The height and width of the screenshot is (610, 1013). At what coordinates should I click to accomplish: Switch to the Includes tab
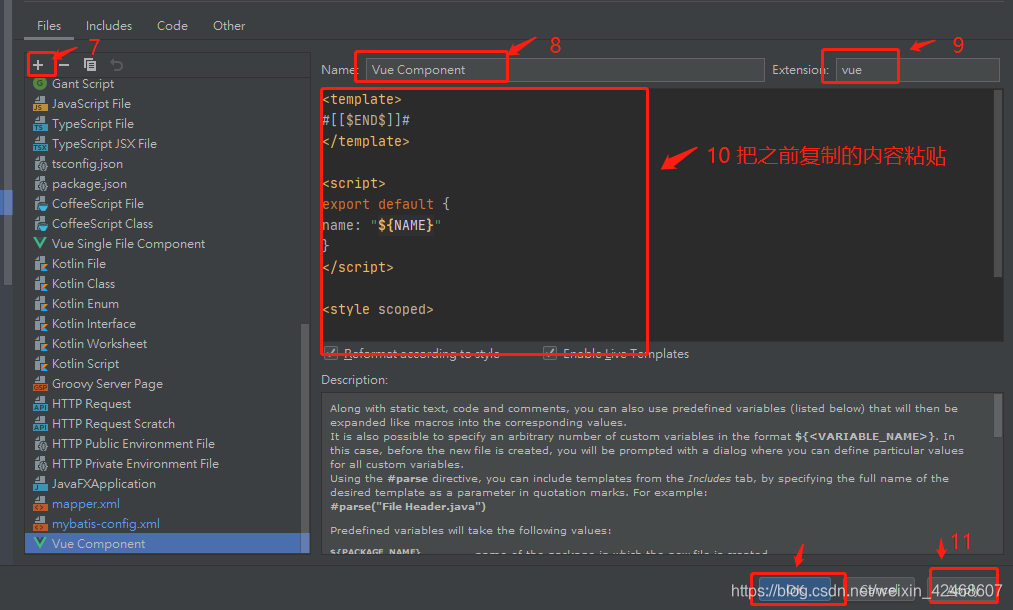click(108, 25)
